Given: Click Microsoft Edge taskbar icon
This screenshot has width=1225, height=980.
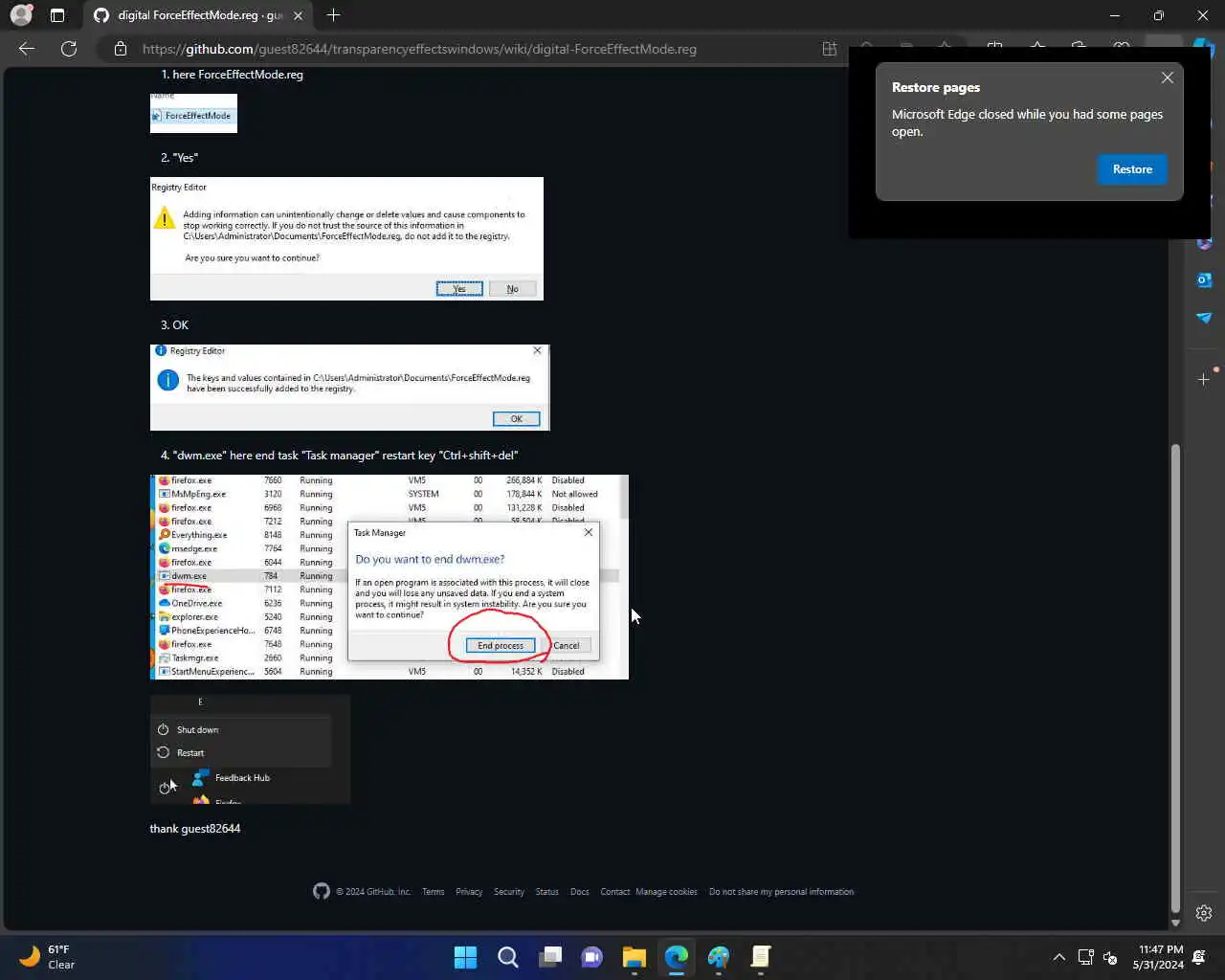Looking at the screenshot, I should pyautogui.click(x=677, y=957).
